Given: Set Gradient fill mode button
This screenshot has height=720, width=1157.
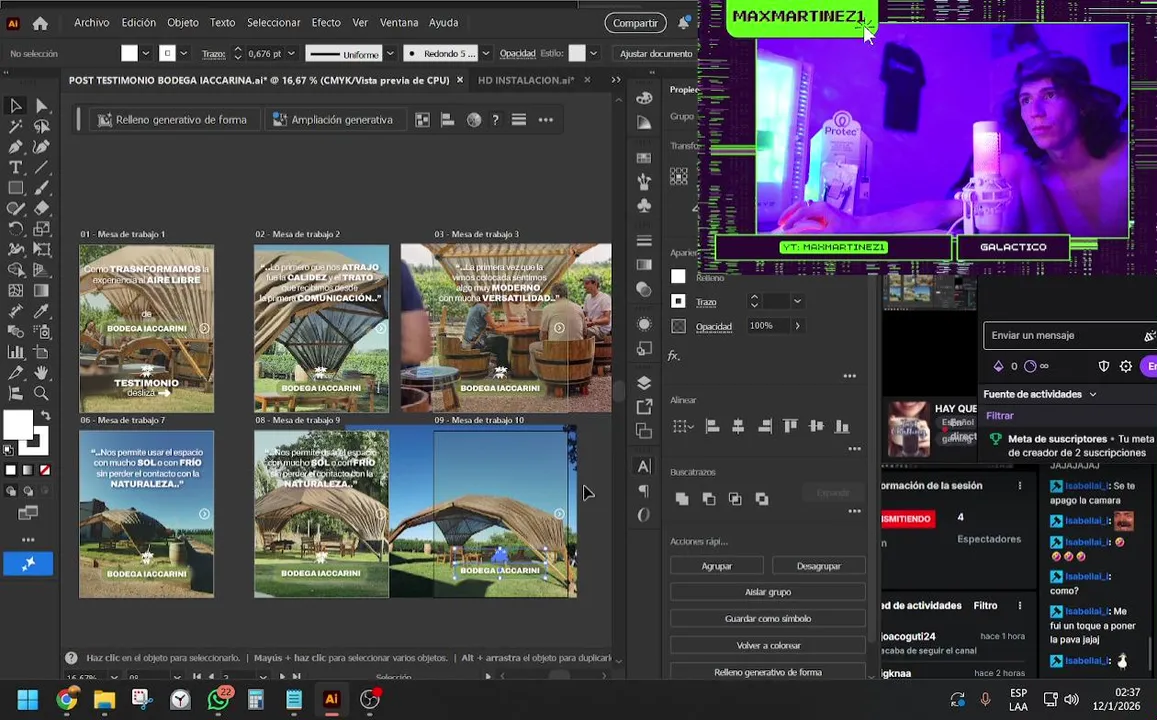Looking at the screenshot, I should tap(27, 470).
